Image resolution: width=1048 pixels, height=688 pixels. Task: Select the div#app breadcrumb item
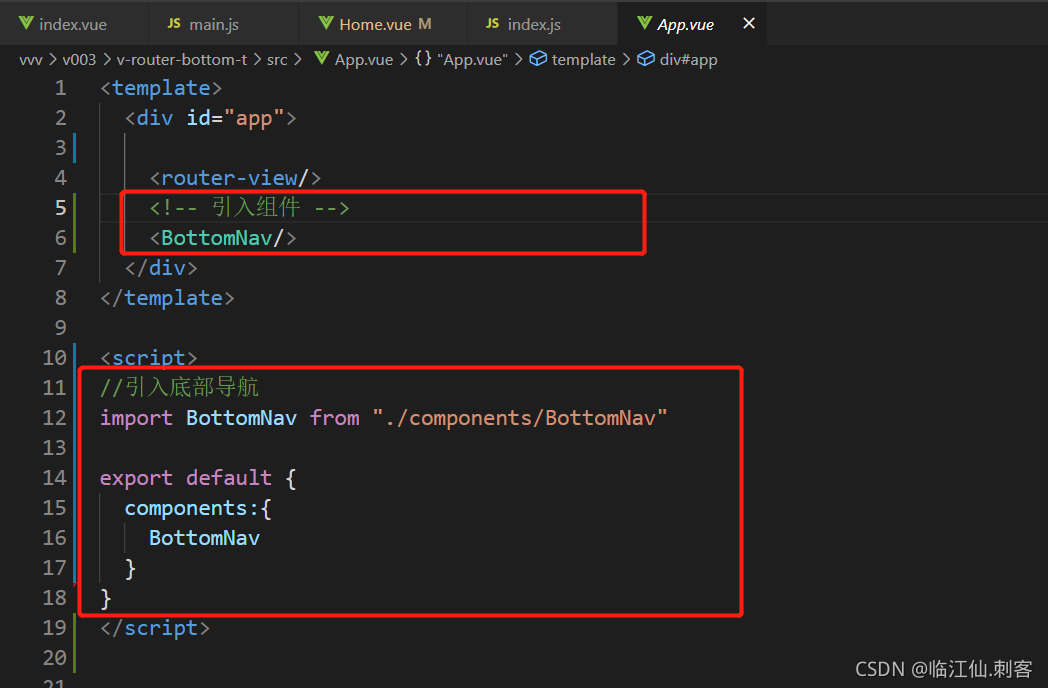688,60
